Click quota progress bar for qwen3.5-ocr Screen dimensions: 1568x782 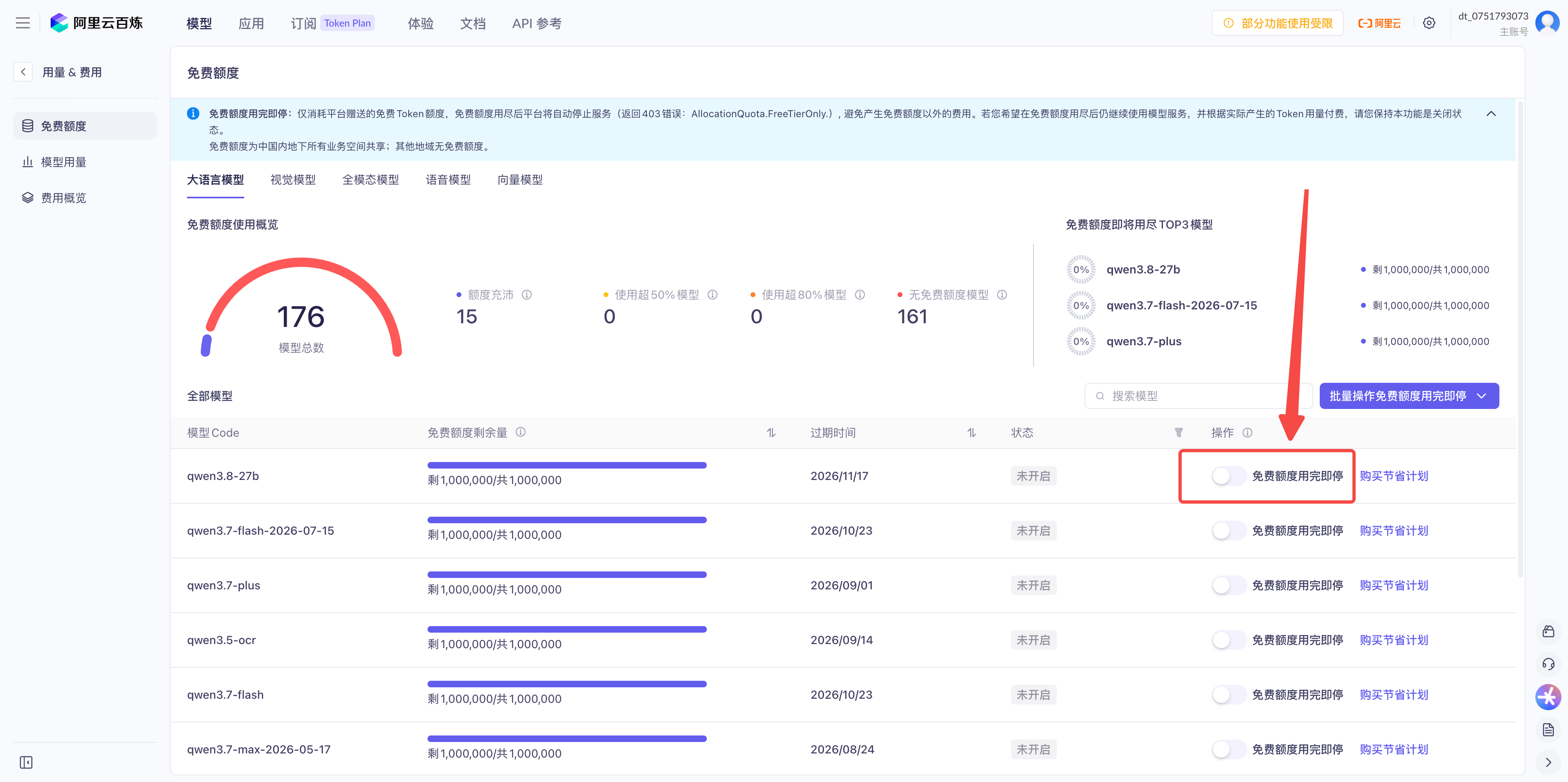tap(567, 630)
